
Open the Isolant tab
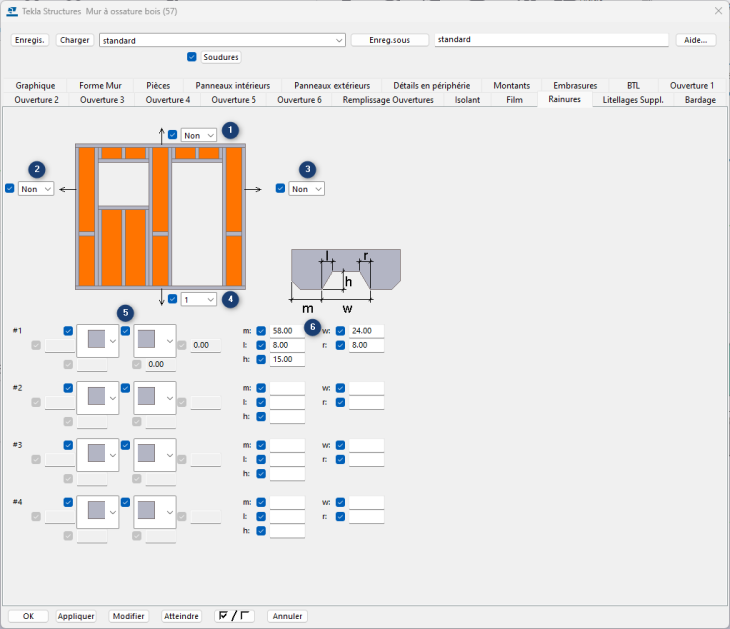click(x=467, y=100)
